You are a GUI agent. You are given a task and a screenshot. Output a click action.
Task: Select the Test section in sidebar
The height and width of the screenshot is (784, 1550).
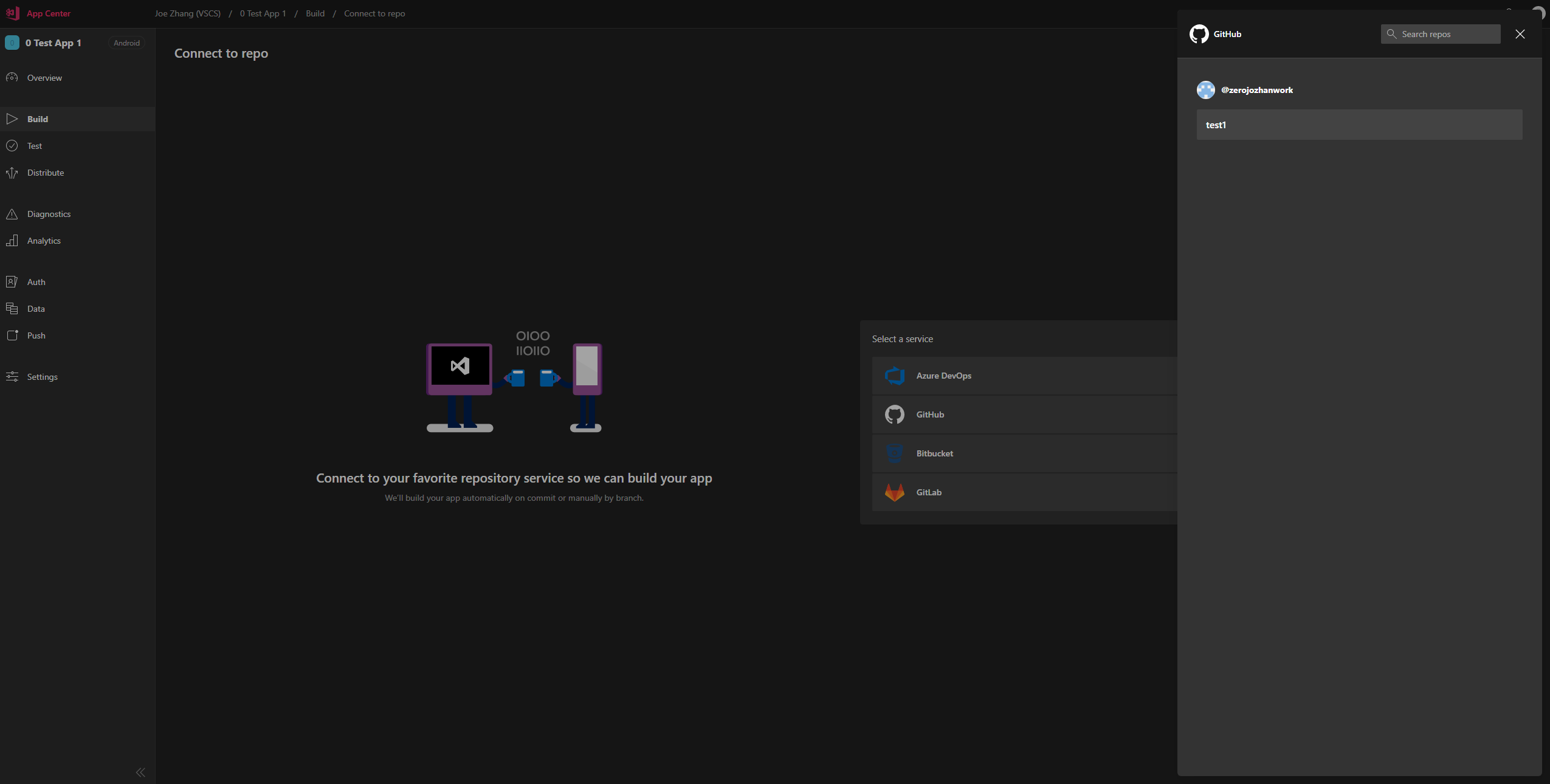[35, 145]
